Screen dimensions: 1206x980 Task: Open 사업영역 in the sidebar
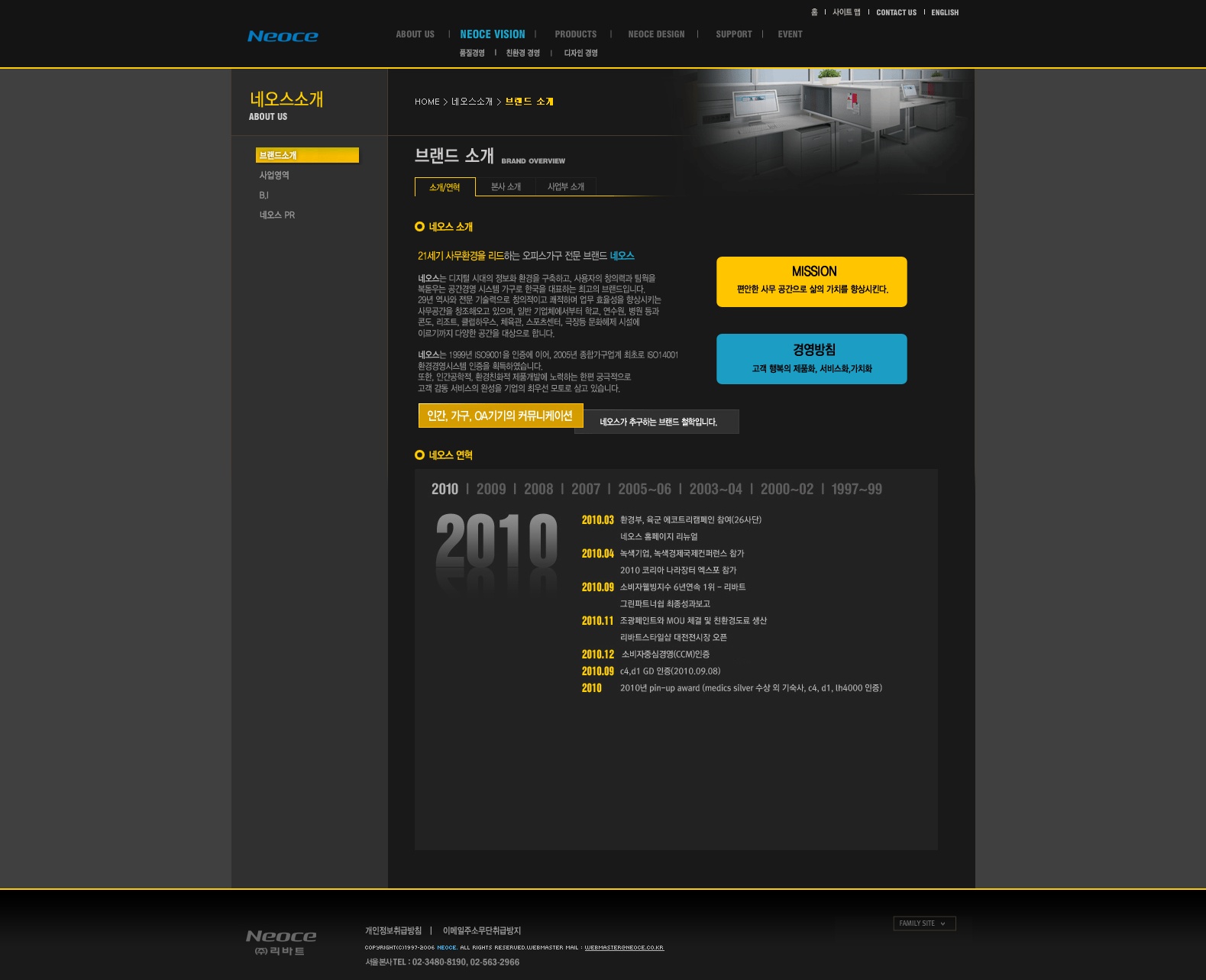[274, 176]
